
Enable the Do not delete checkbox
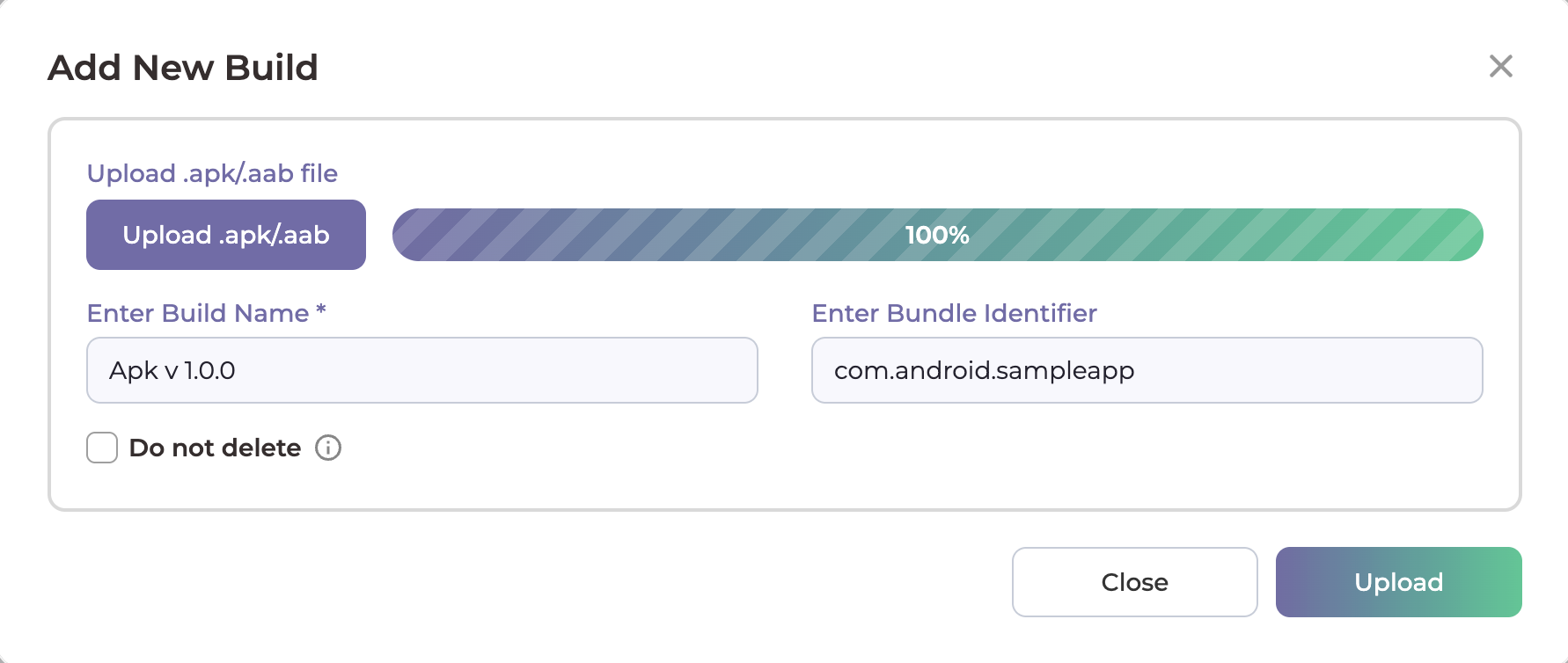point(102,448)
